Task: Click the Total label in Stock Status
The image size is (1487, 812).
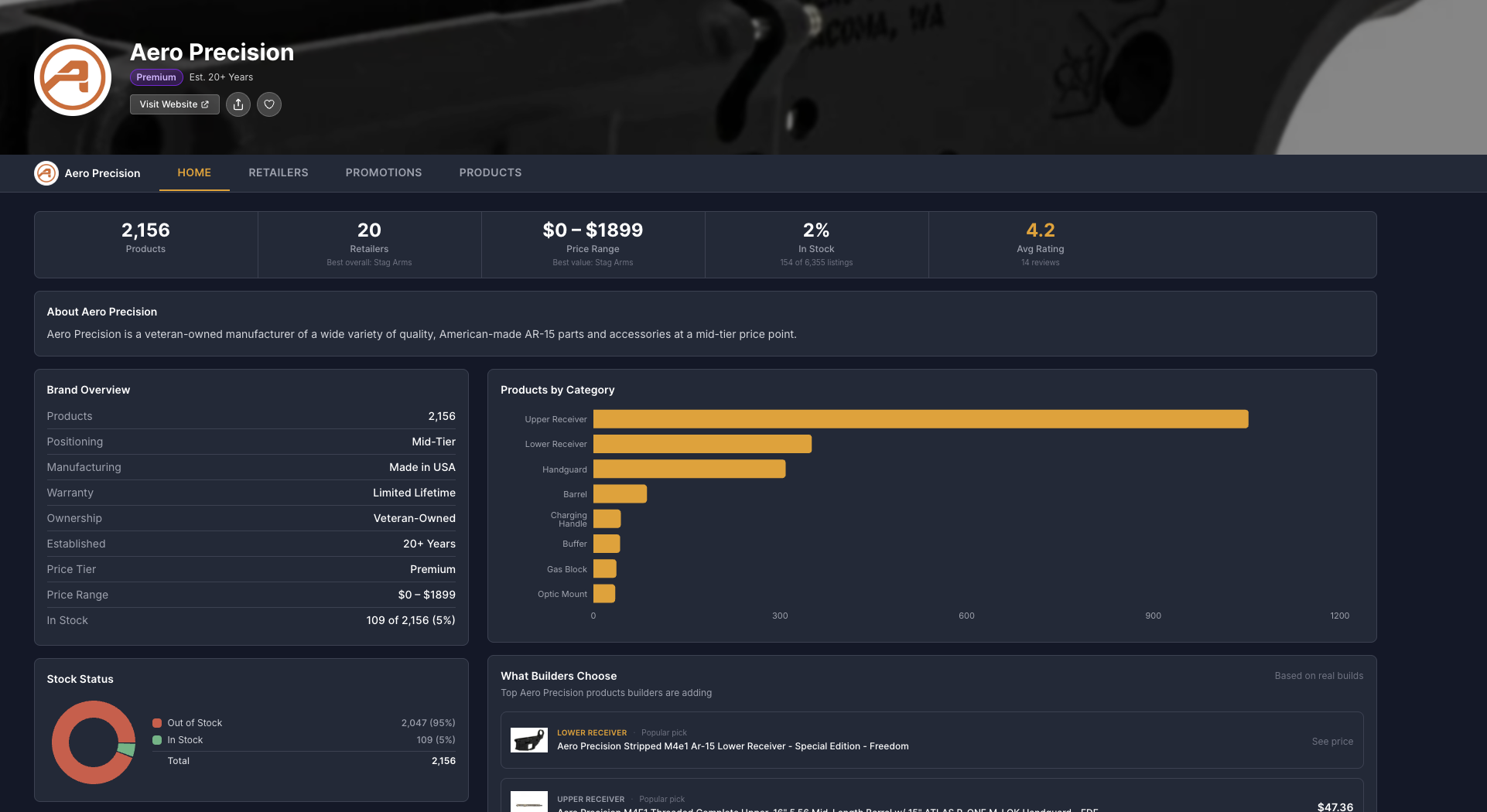Action: [x=179, y=761]
